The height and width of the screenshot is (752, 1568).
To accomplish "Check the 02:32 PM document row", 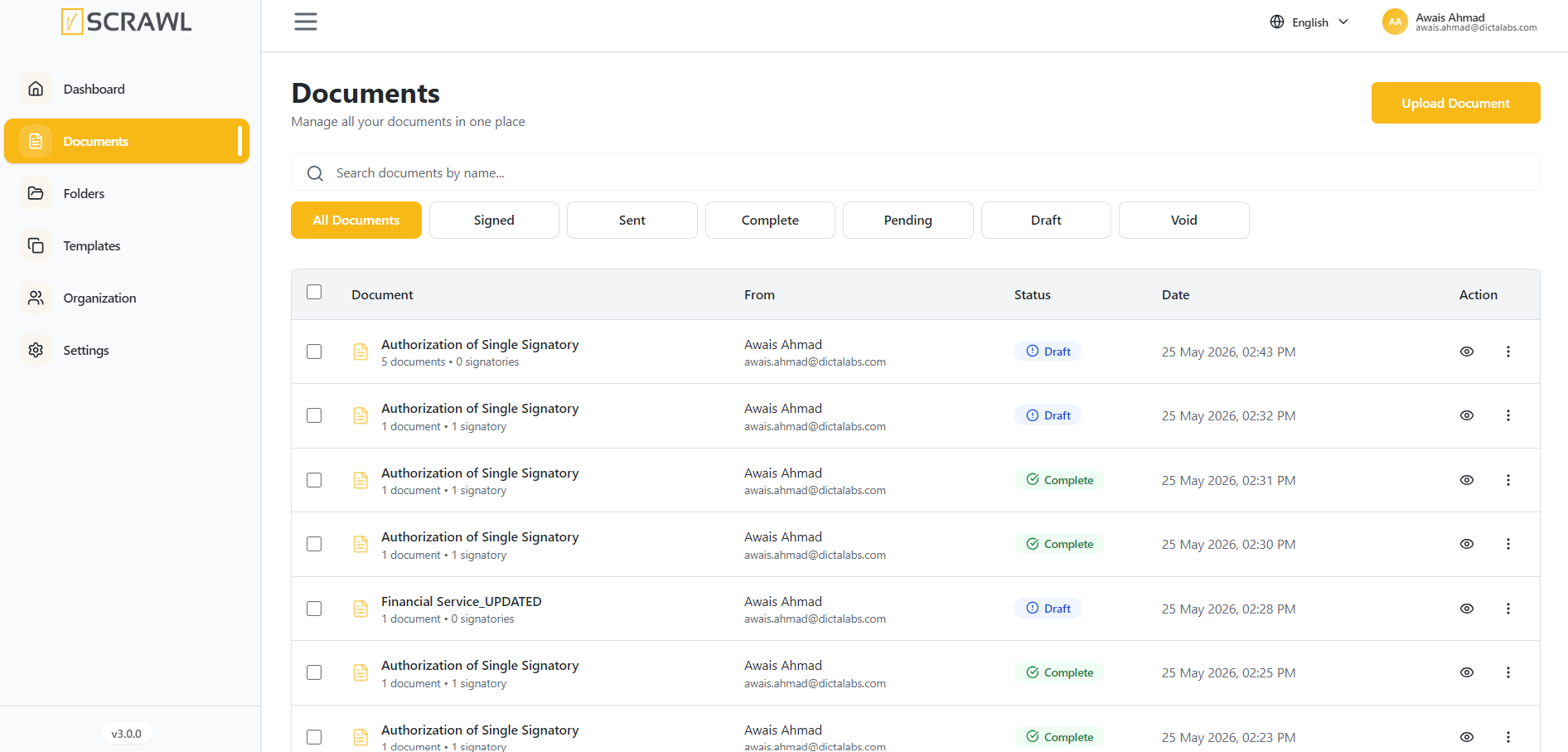I will (x=314, y=415).
